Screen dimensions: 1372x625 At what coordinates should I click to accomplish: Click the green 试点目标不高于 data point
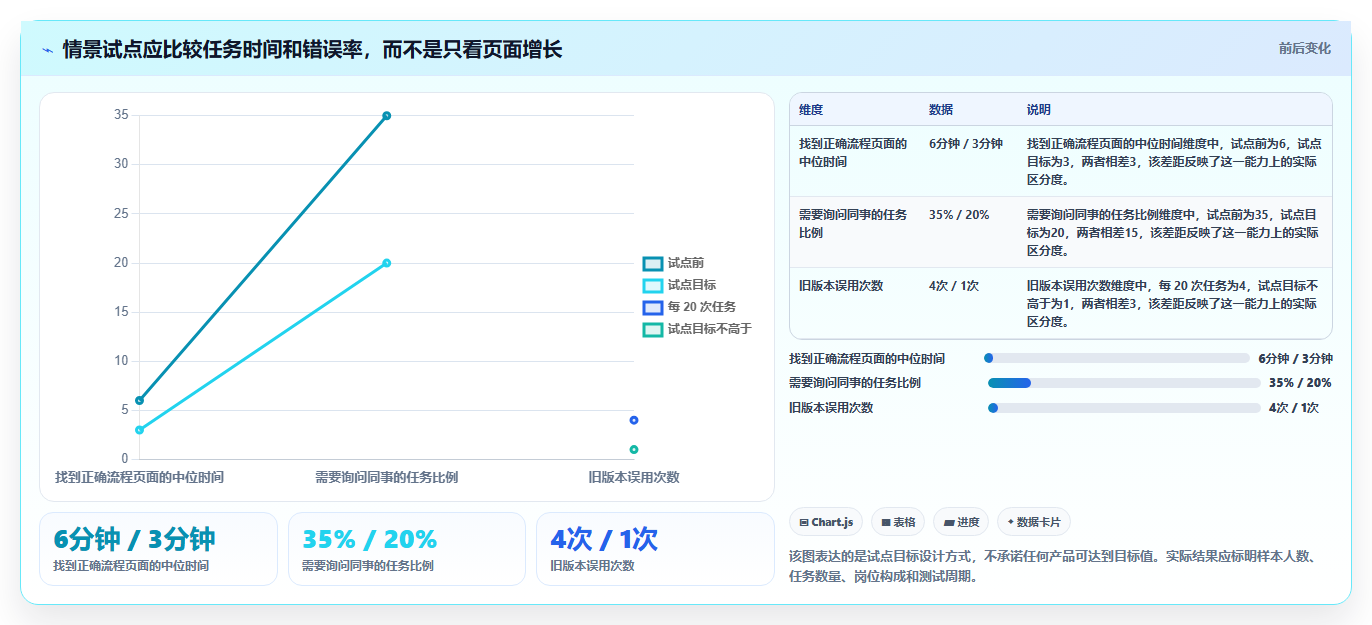(x=634, y=449)
